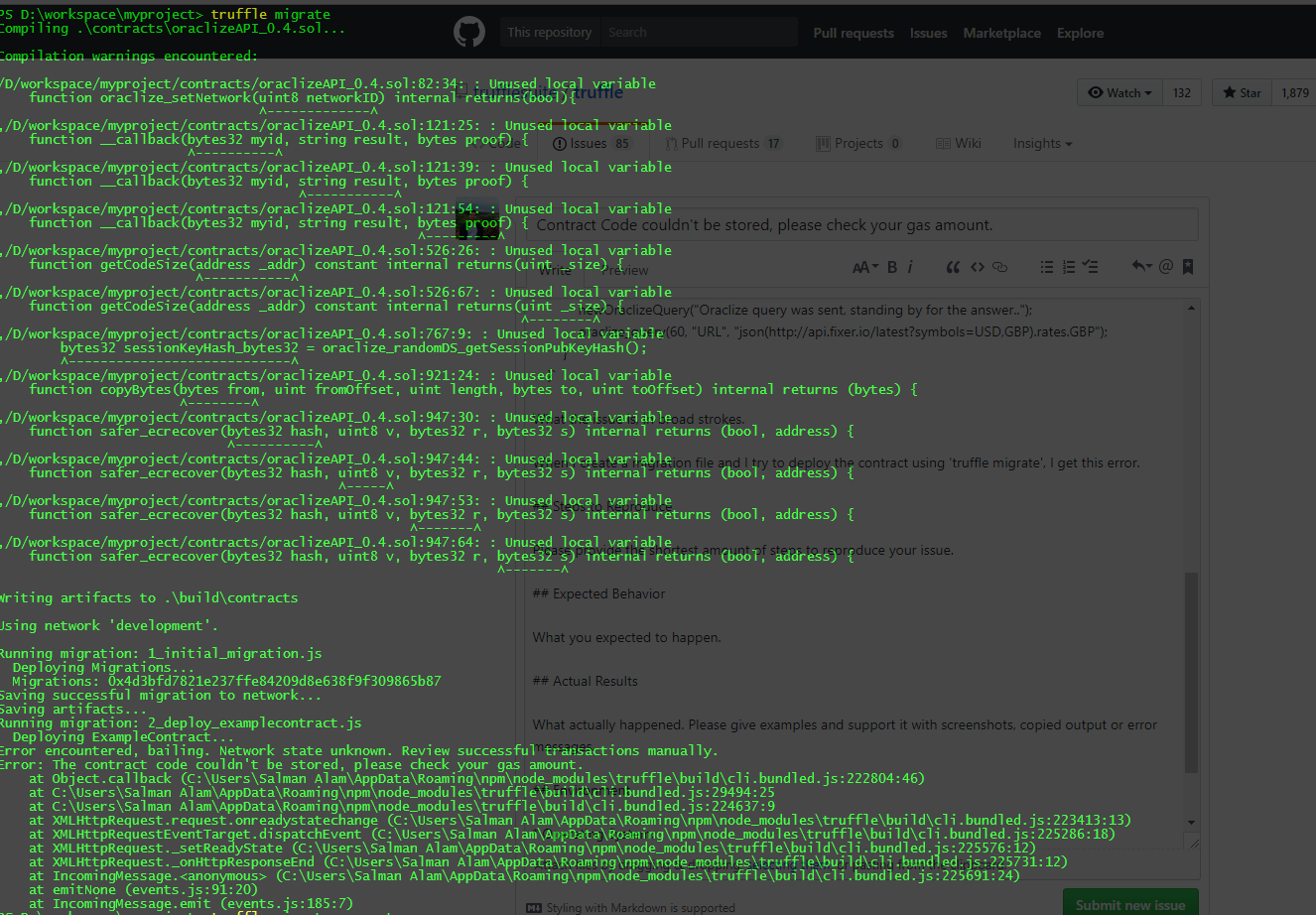
Task: Click '## Expected Behavior' heading in issue body
Action: click(x=599, y=593)
